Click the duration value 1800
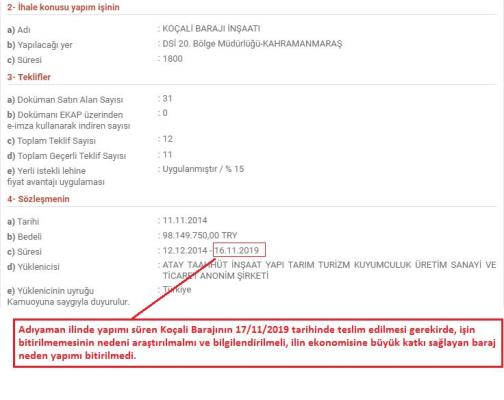The width and height of the screenshot is (504, 400). click(x=172, y=59)
